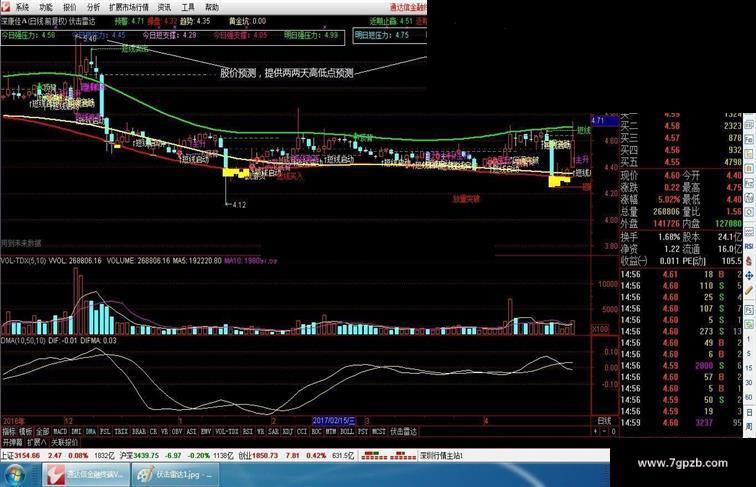Click the Fe icon in right sidebar

(x=749, y=139)
